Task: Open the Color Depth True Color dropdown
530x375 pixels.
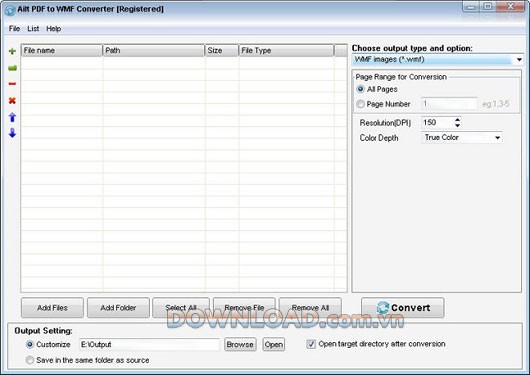Action: [x=462, y=138]
